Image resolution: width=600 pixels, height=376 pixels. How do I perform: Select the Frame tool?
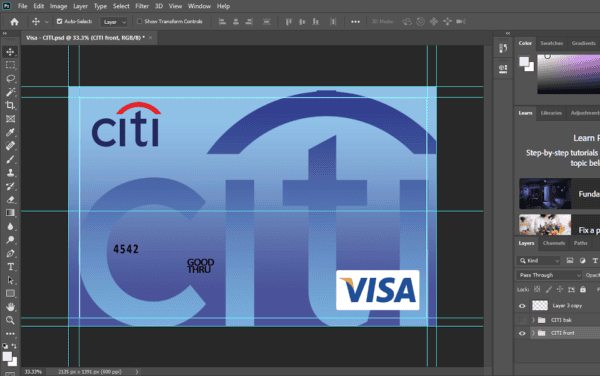(x=10, y=119)
